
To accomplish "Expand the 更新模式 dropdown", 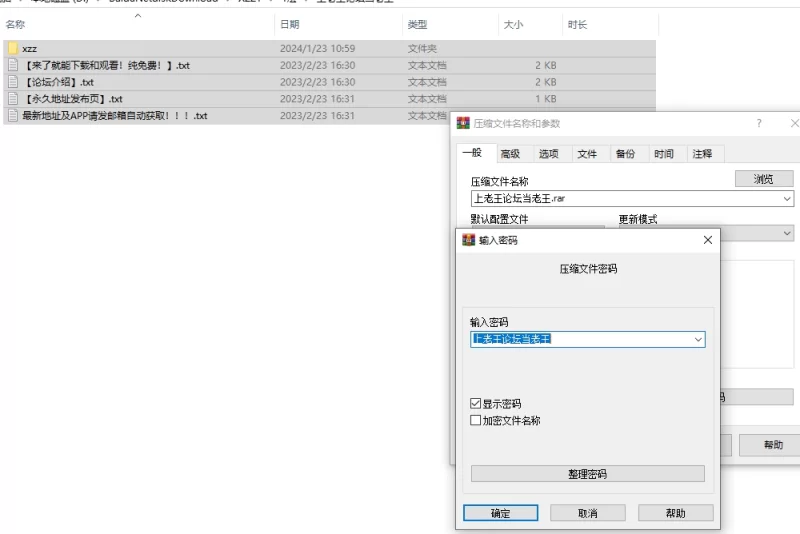I will [787, 233].
